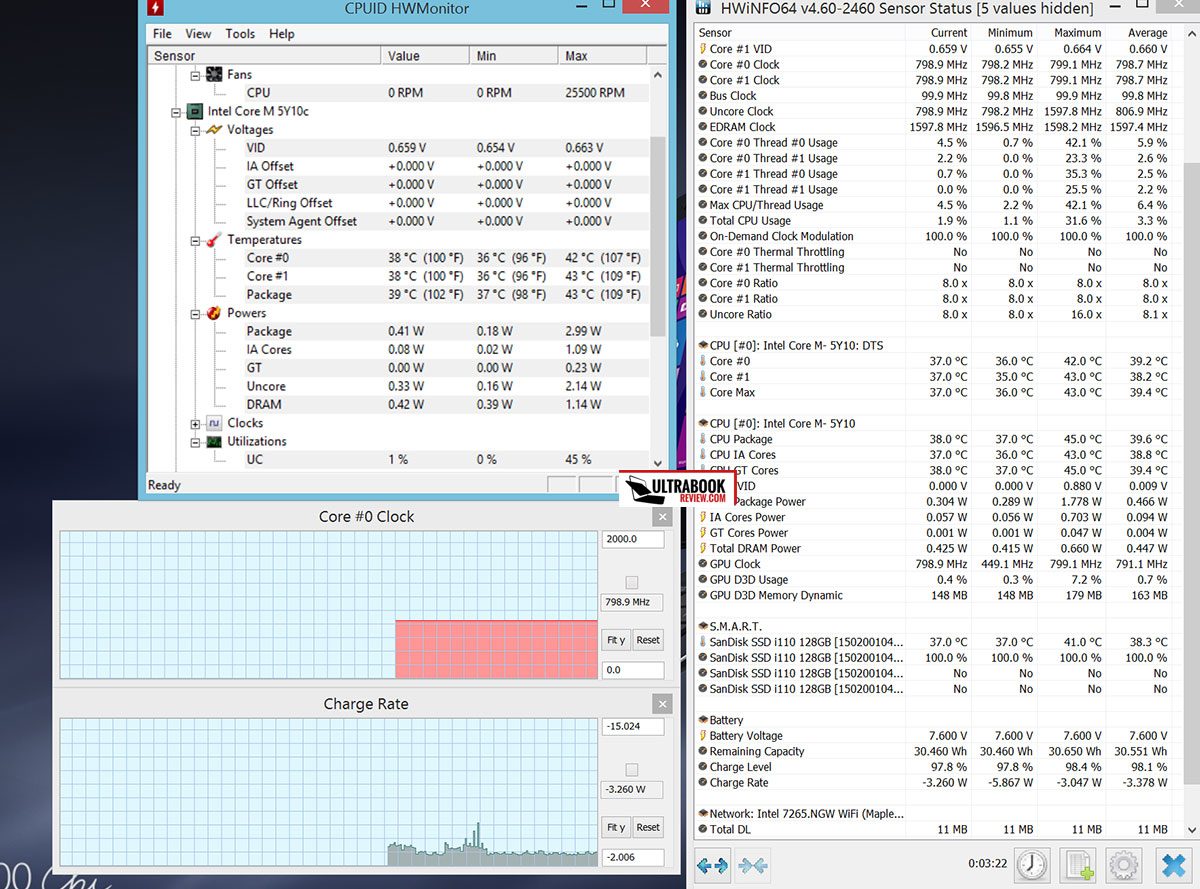Click Fit y in Charge Rate graph
This screenshot has width=1200, height=889.
coord(616,827)
